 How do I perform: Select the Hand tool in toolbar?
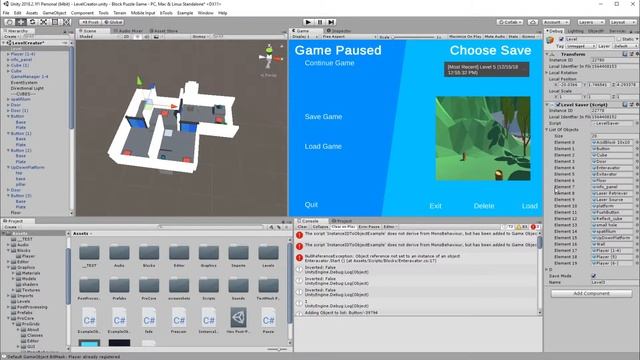click(x=10, y=22)
